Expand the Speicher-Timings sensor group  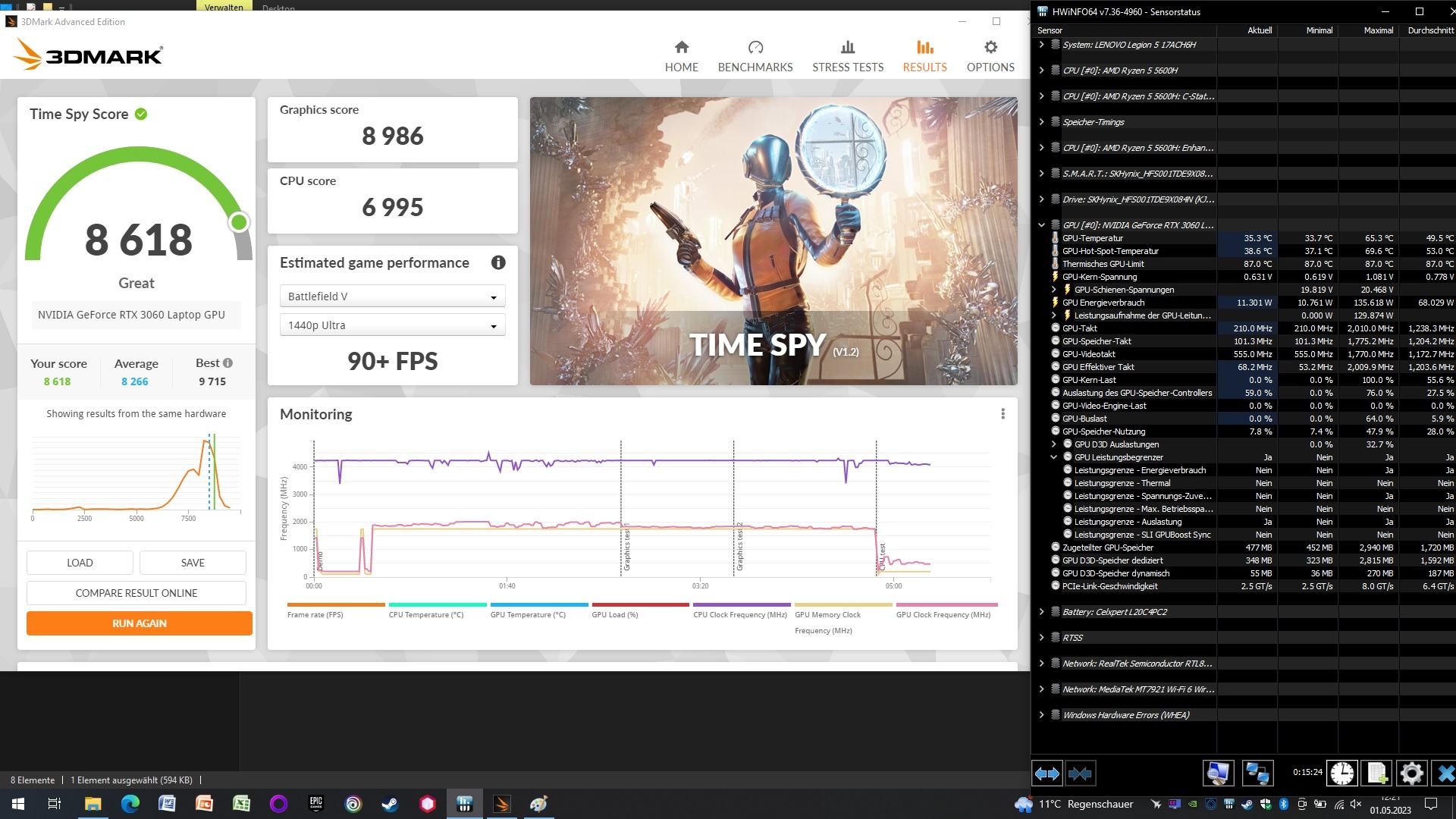pyautogui.click(x=1041, y=122)
